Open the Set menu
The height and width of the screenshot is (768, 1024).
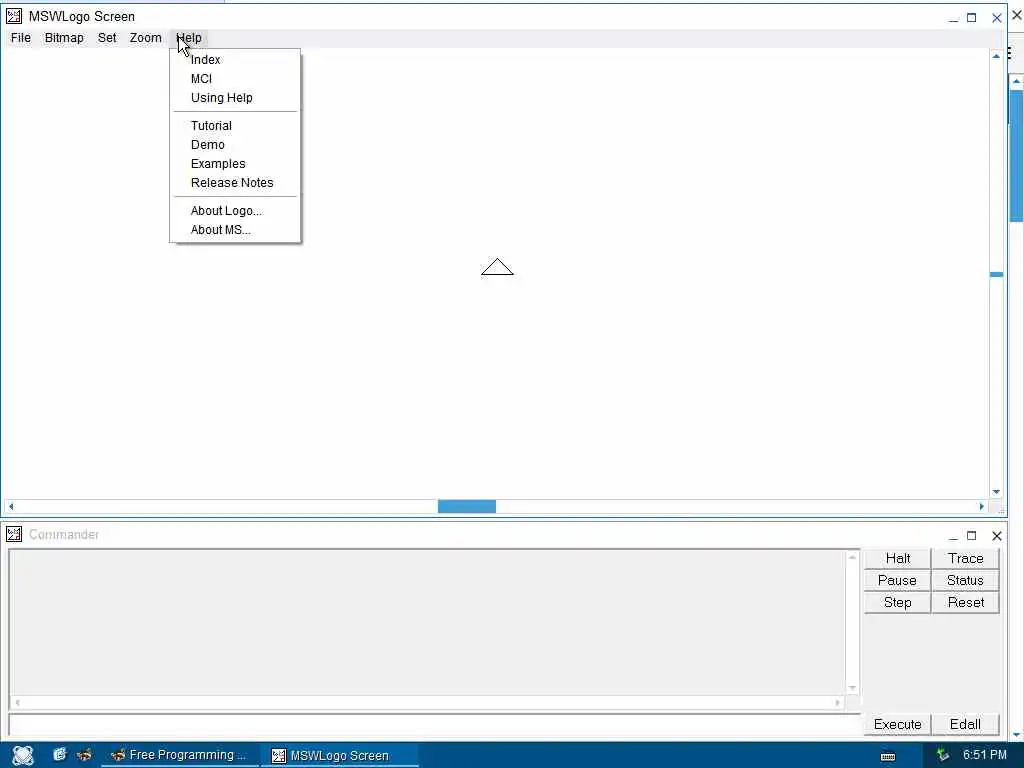(x=107, y=38)
